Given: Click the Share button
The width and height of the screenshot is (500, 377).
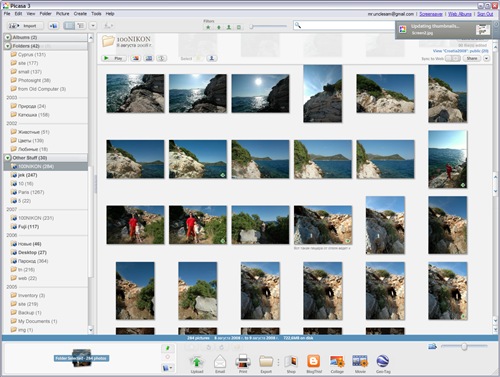Looking at the screenshot, I should pos(472,58).
